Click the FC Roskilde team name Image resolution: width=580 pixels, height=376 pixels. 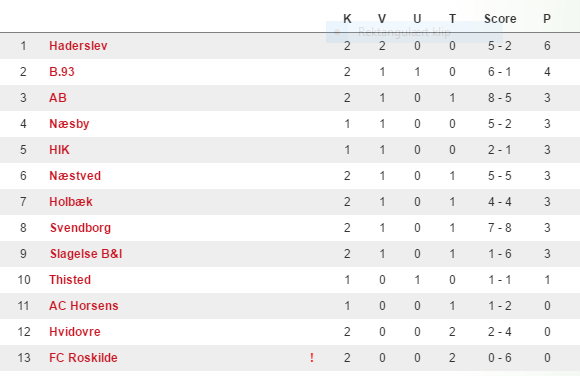point(83,358)
